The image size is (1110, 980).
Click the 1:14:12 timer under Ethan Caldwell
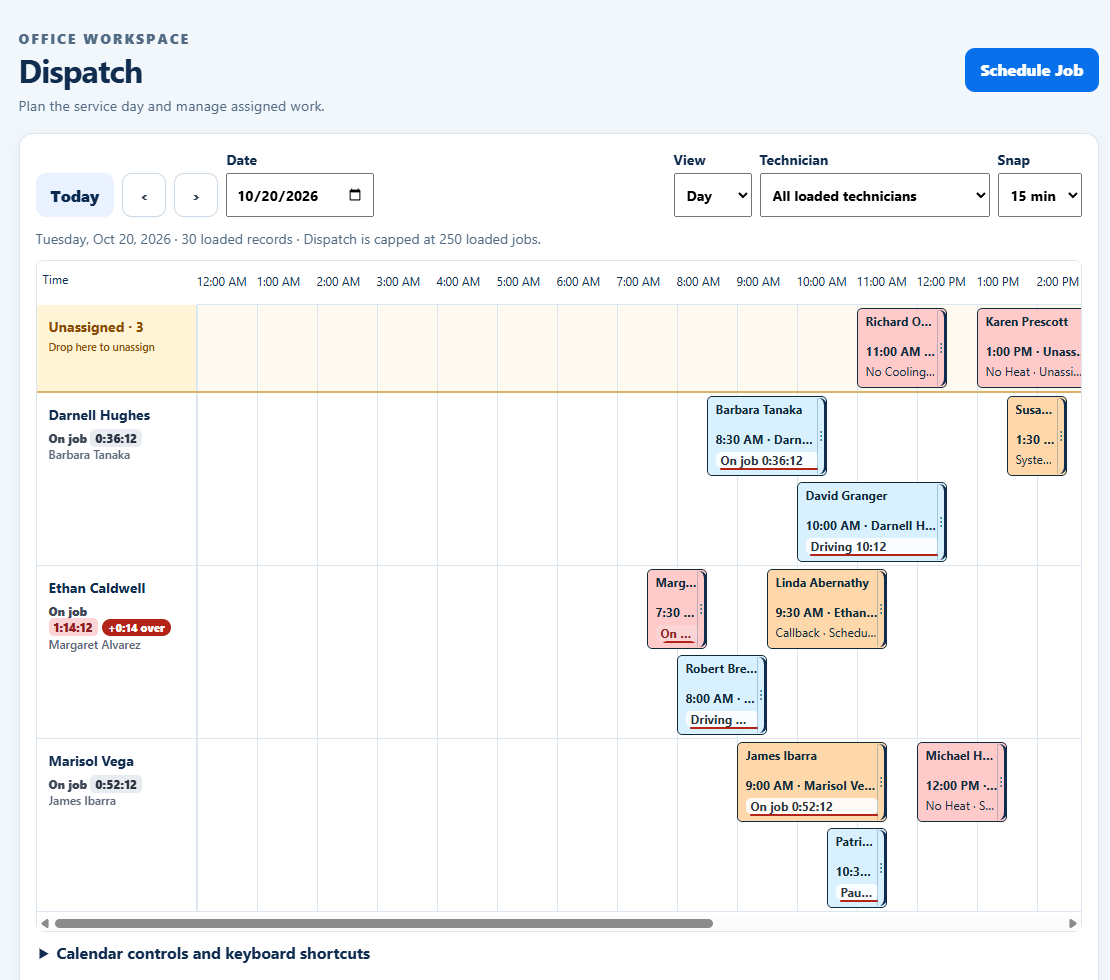(73, 628)
